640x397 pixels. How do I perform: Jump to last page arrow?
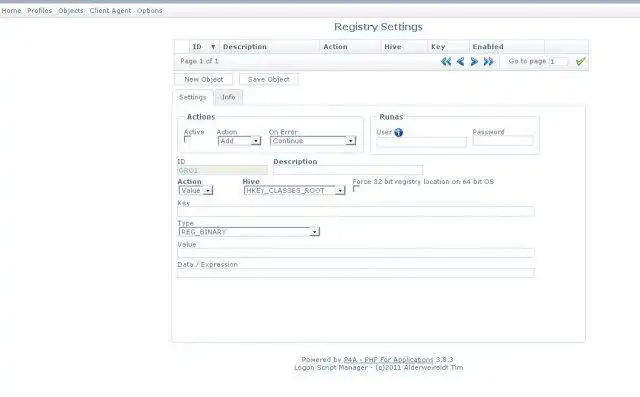pos(489,62)
